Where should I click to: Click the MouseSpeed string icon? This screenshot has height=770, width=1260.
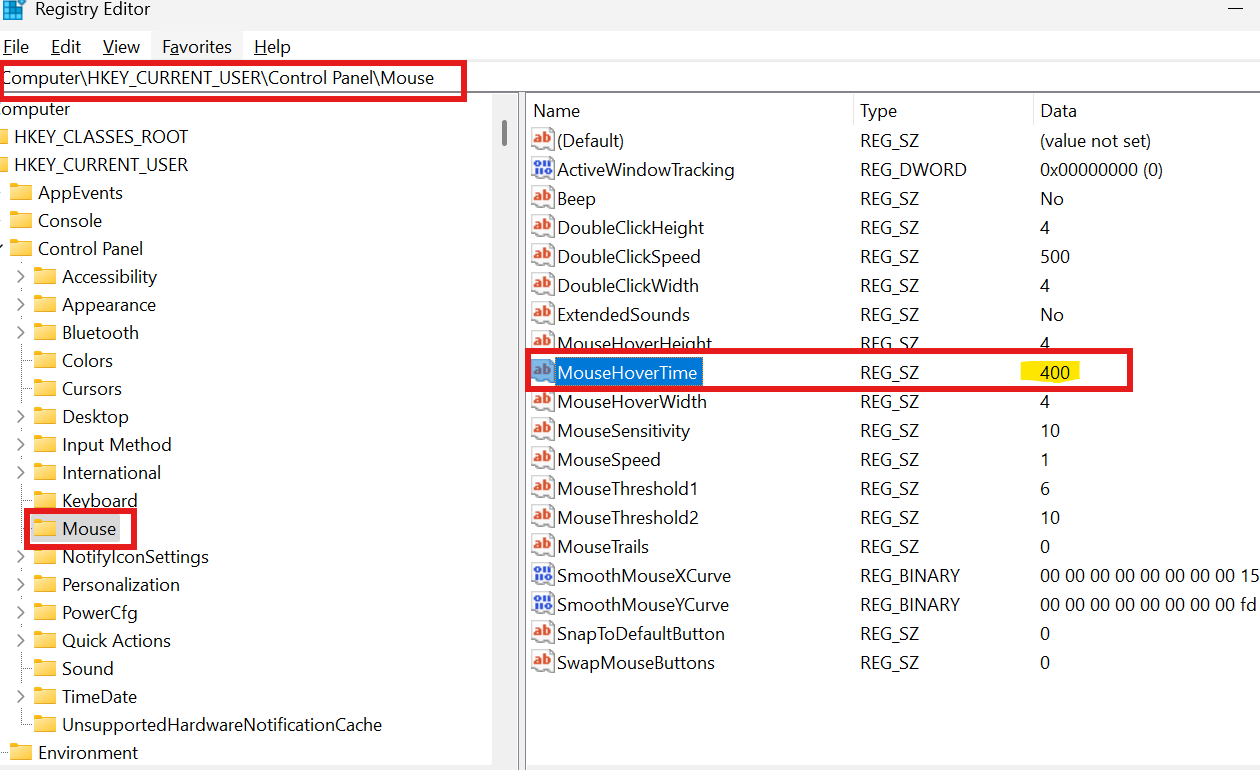point(543,459)
